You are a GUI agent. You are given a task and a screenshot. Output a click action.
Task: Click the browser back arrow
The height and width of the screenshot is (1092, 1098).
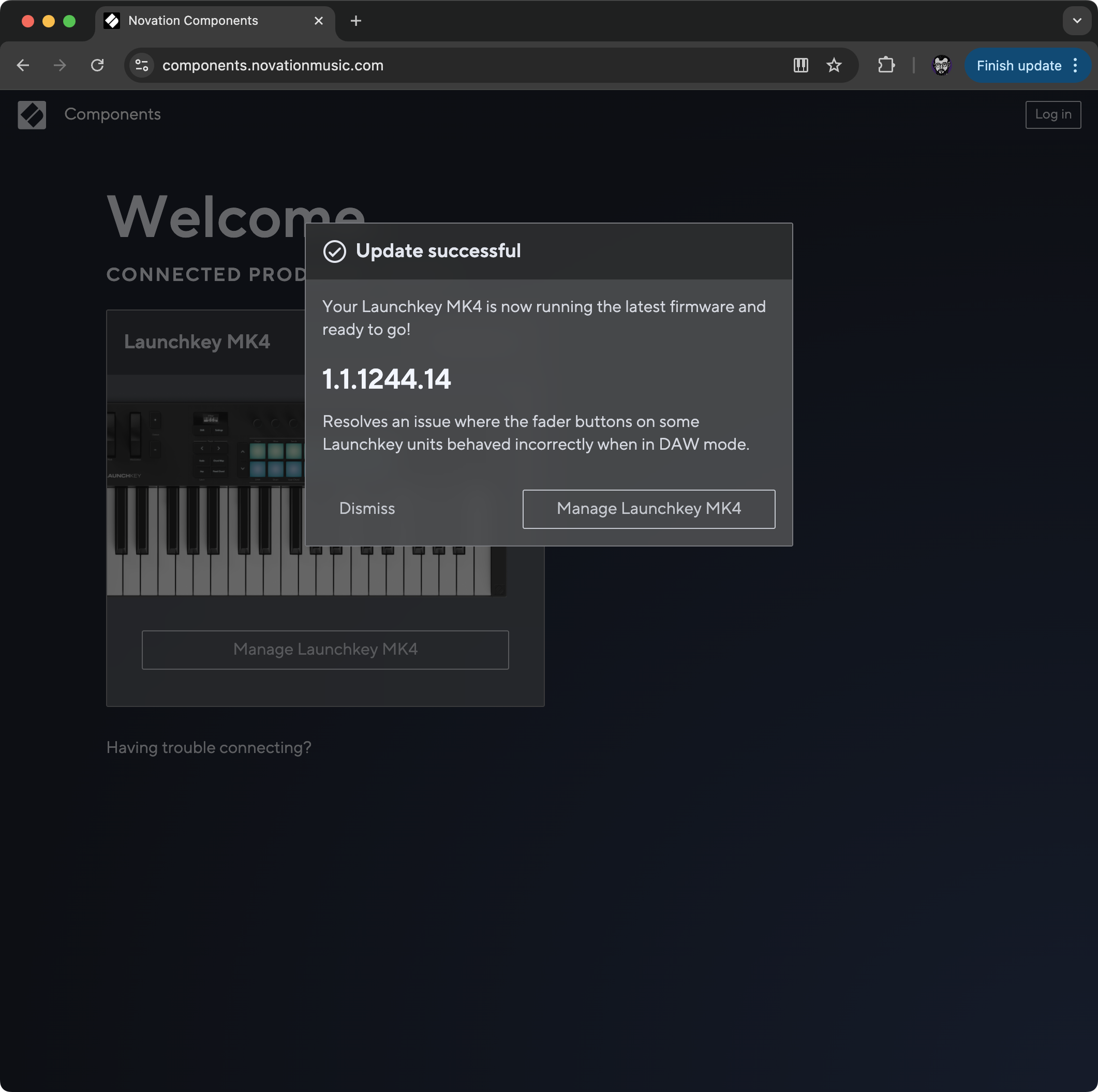pyautogui.click(x=23, y=65)
